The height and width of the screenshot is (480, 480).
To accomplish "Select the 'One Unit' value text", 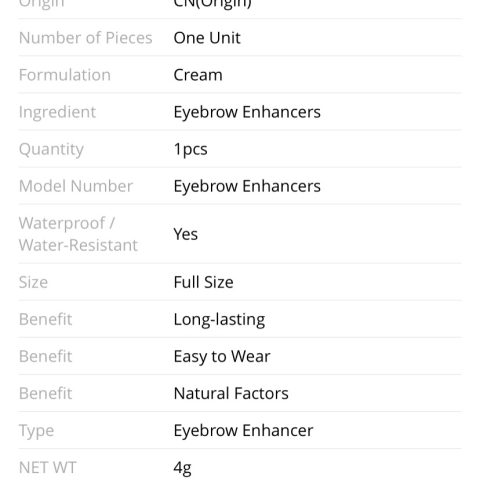I will pos(207,38).
